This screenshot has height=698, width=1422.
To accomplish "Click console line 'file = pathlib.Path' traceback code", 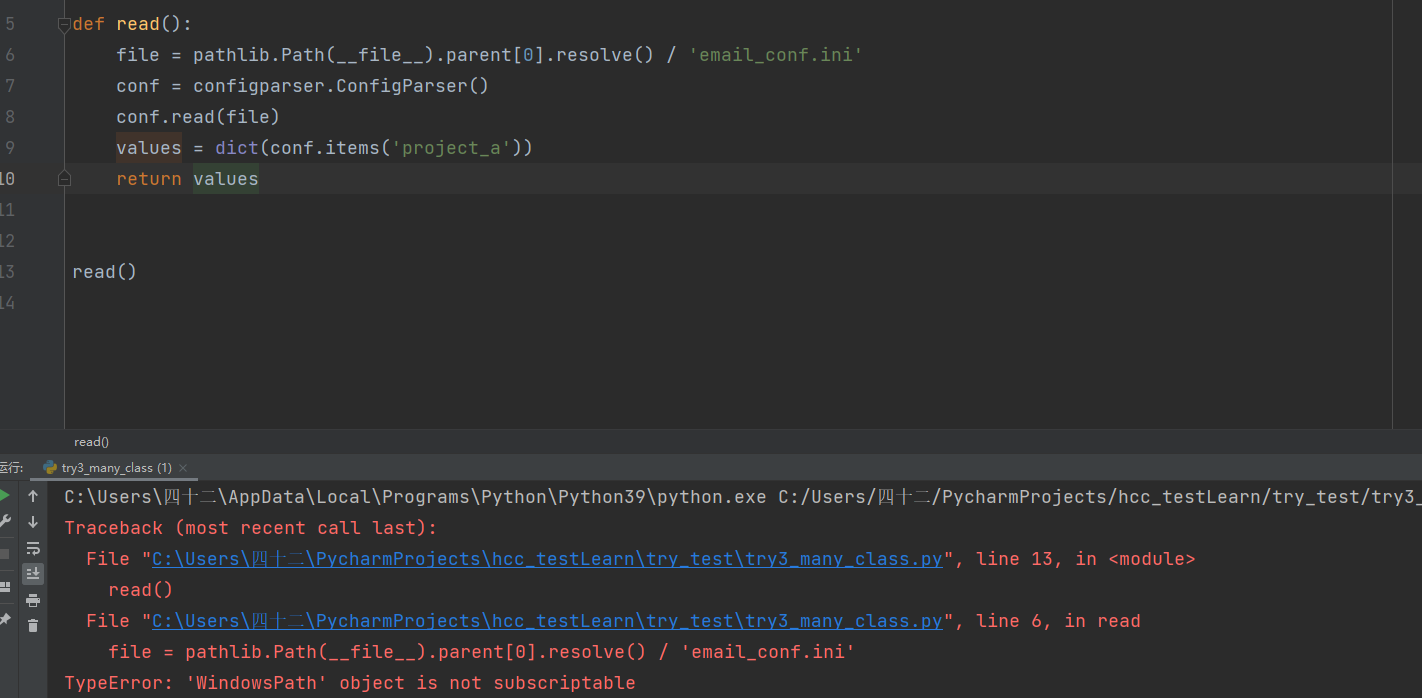I will point(482,652).
